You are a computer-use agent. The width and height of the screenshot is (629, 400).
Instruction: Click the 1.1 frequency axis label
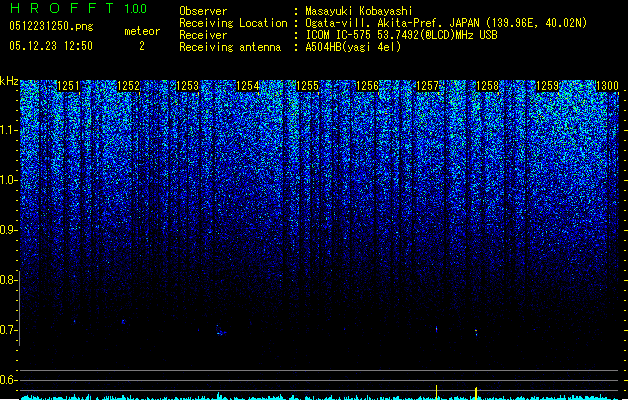tap(9, 130)
